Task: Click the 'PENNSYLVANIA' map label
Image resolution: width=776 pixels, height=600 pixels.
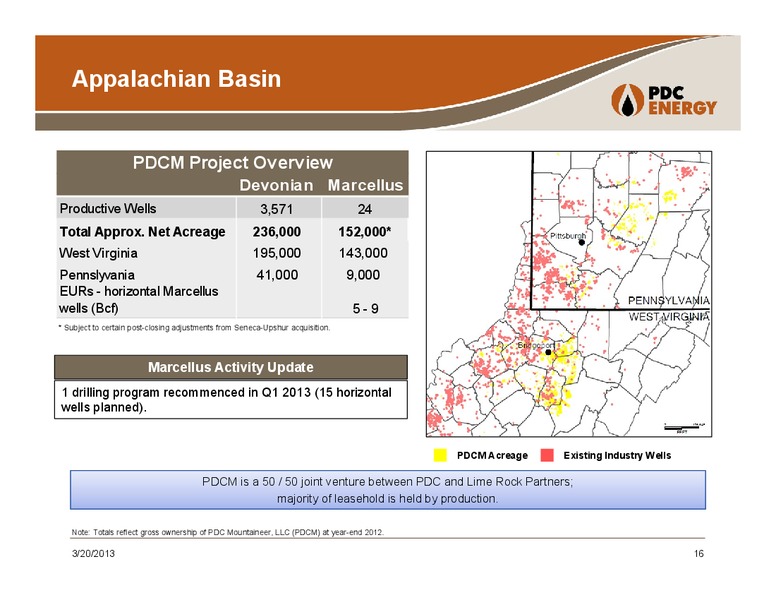Action: click(x=669, y=300)
